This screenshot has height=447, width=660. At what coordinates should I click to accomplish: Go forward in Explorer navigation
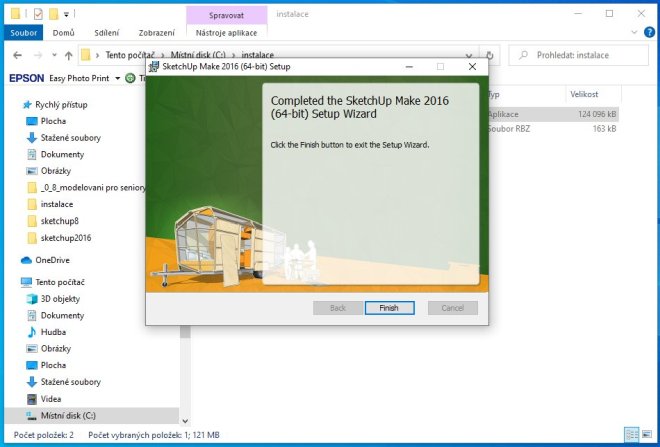38,55
